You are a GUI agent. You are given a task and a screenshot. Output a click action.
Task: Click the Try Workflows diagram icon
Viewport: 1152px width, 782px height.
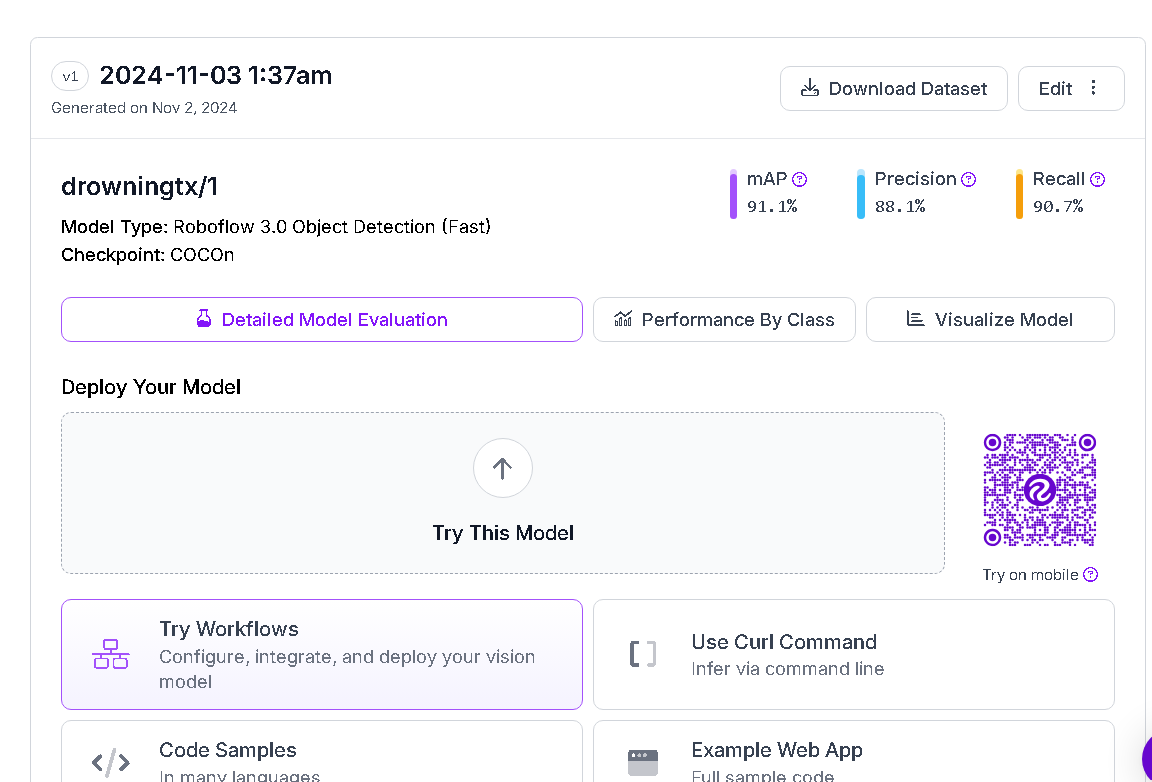[111, 654]
